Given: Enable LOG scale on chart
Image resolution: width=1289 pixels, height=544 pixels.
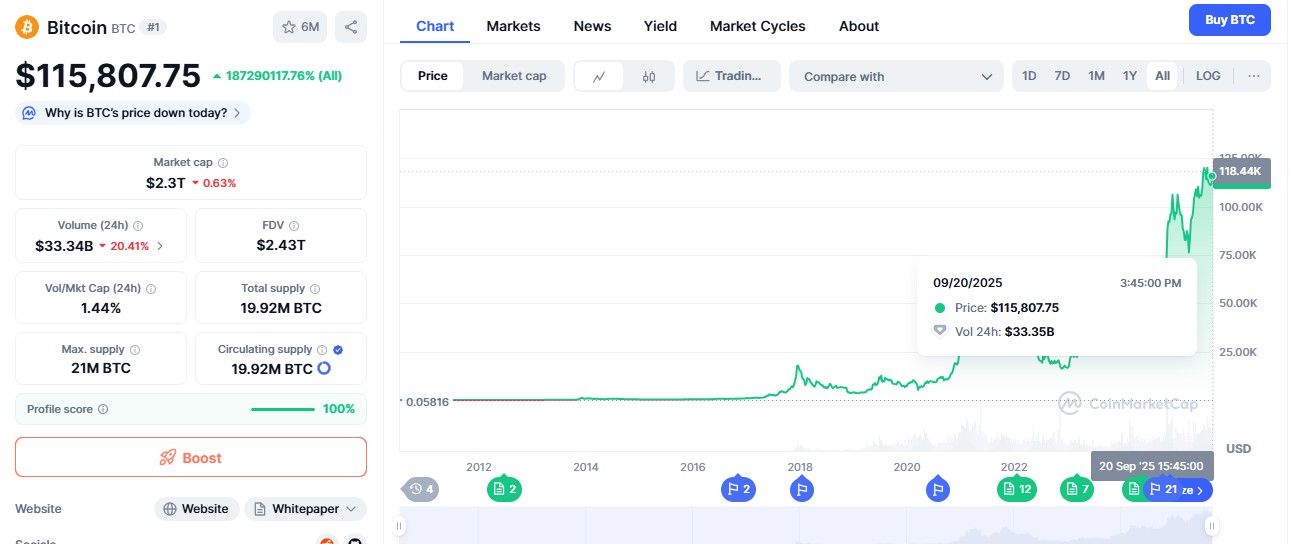Looking at the screenshot, I should 1208,76.
